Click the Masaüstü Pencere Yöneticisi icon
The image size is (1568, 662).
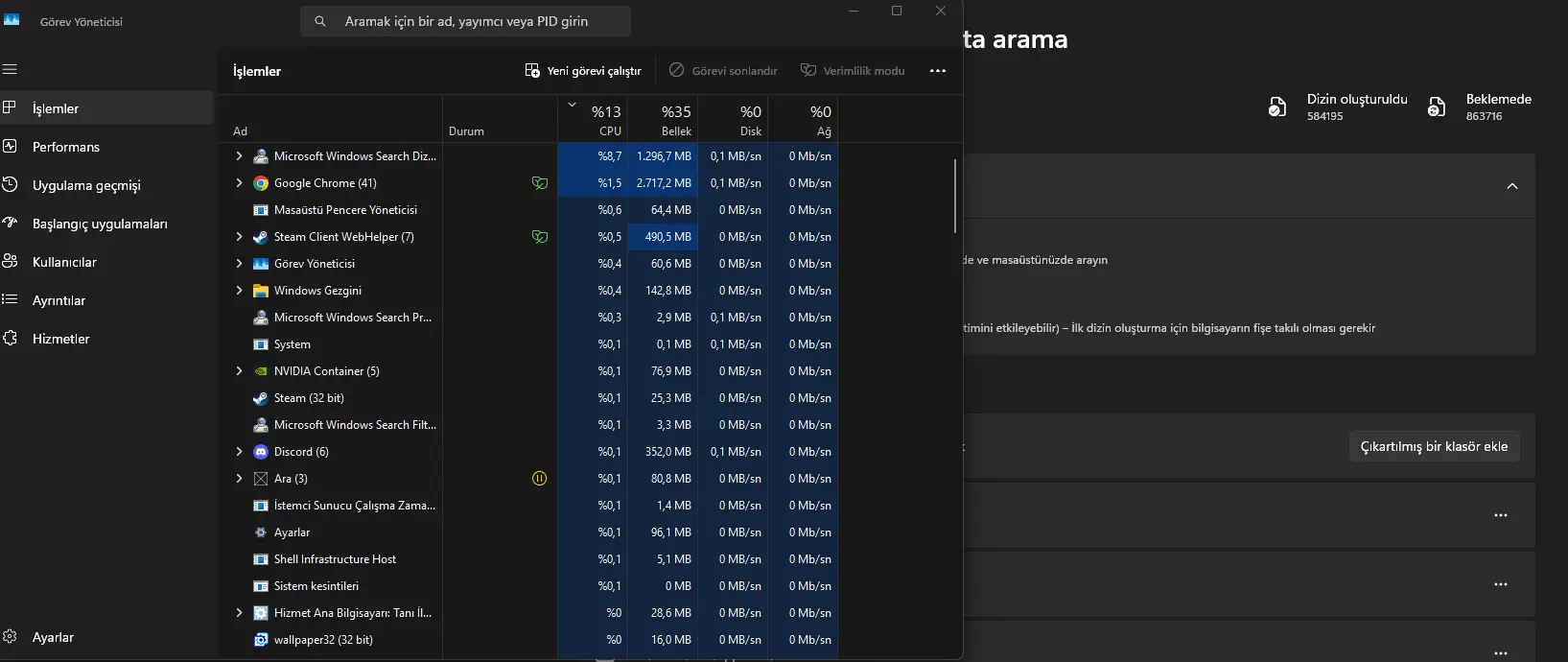tap(261, 210)
